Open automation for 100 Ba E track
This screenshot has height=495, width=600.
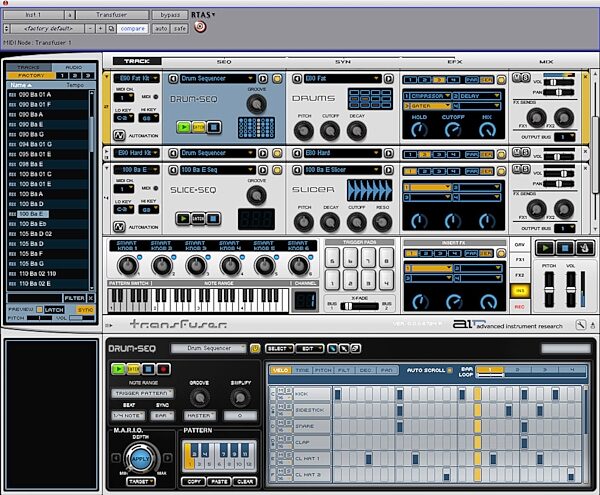click(x=119, y=227)
